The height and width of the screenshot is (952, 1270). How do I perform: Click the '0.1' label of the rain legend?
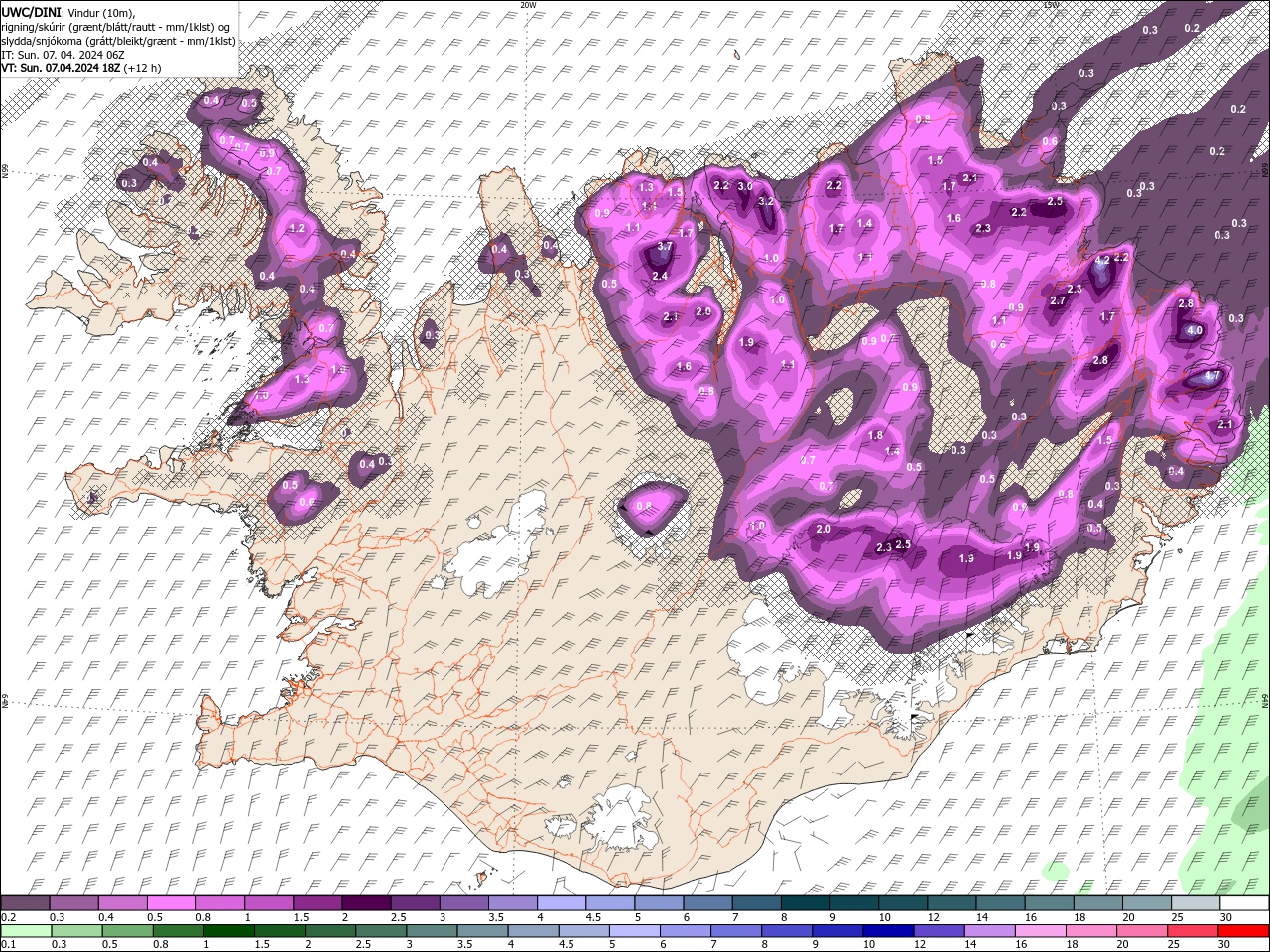tap(8, 944)
